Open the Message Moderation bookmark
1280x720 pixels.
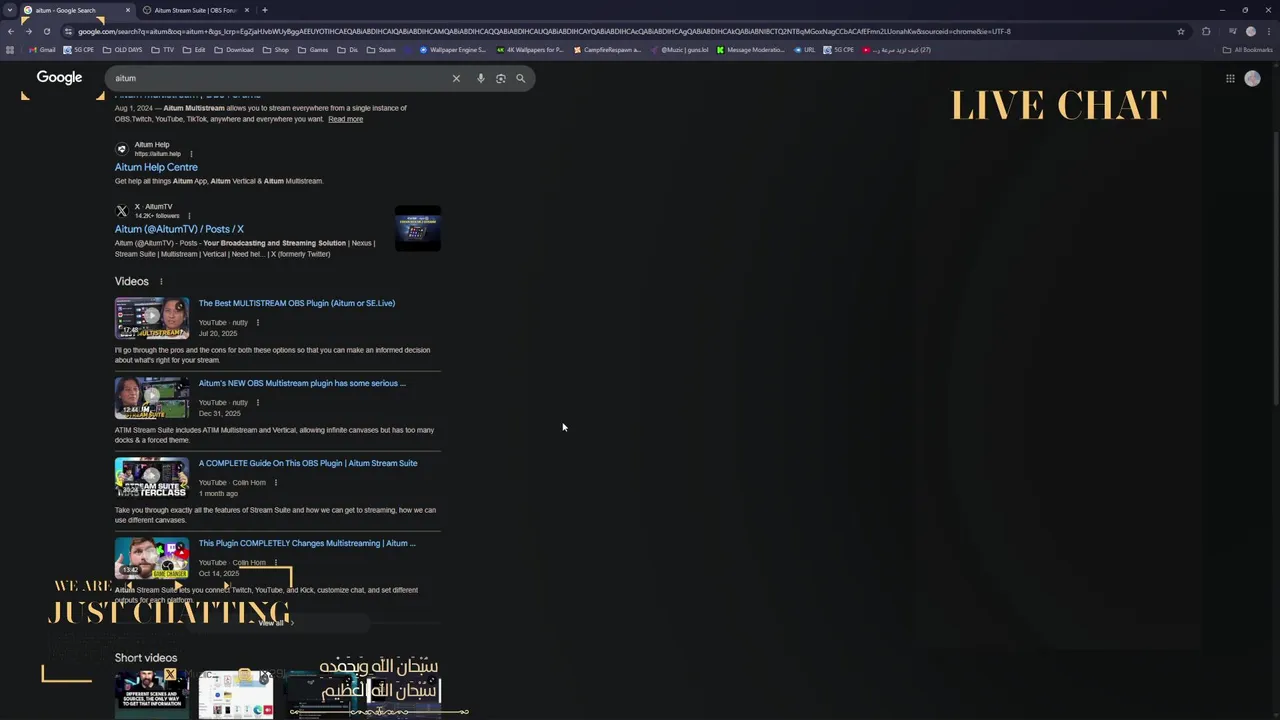[751, 50]
